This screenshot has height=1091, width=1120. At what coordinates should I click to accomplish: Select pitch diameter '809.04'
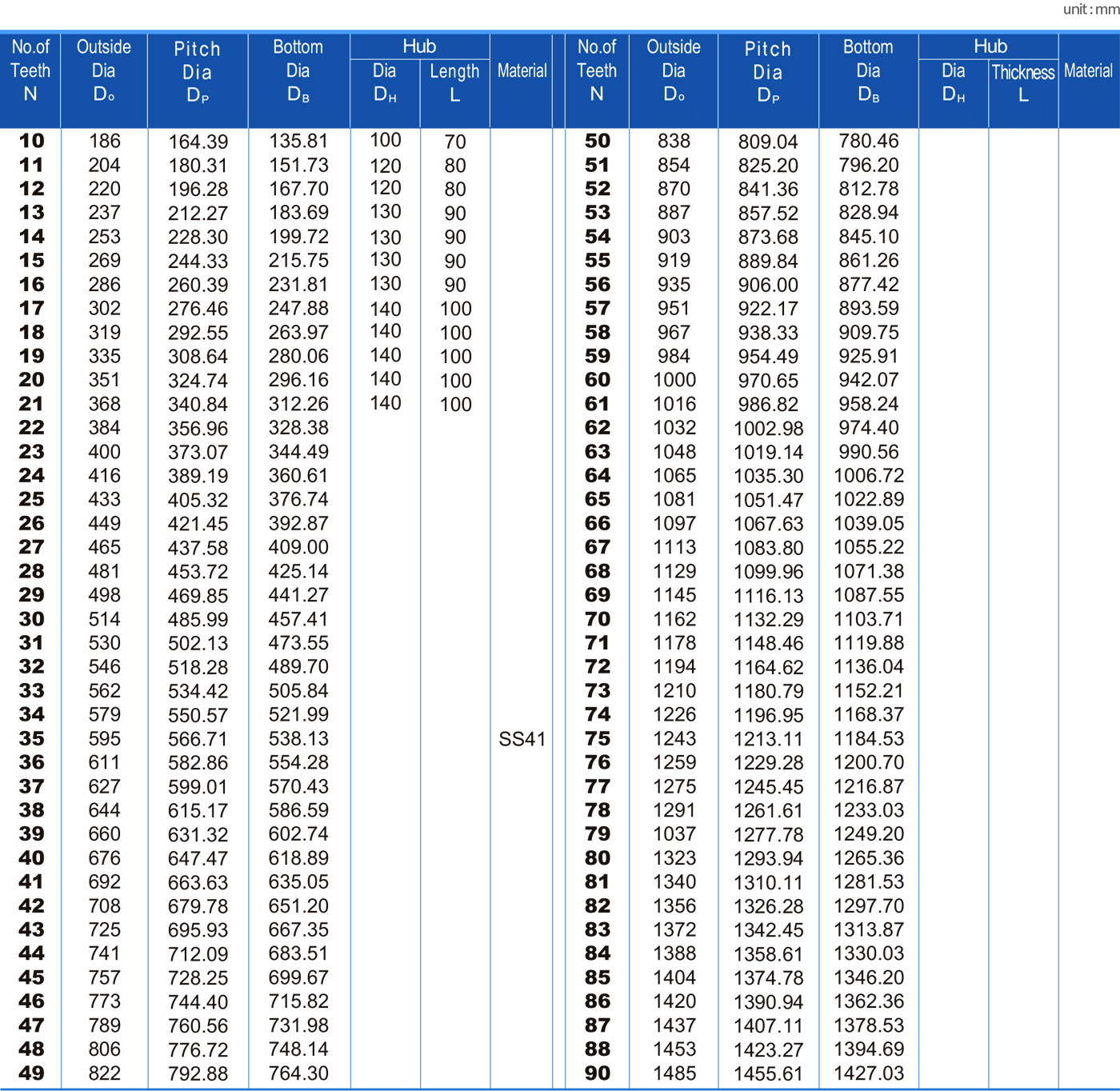768,142
